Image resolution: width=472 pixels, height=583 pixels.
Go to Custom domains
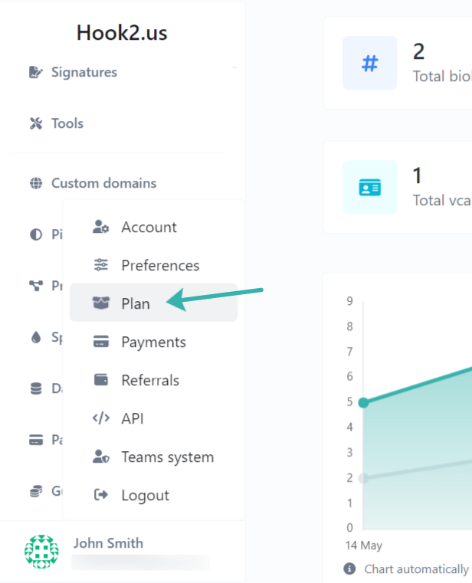point(104,183)
